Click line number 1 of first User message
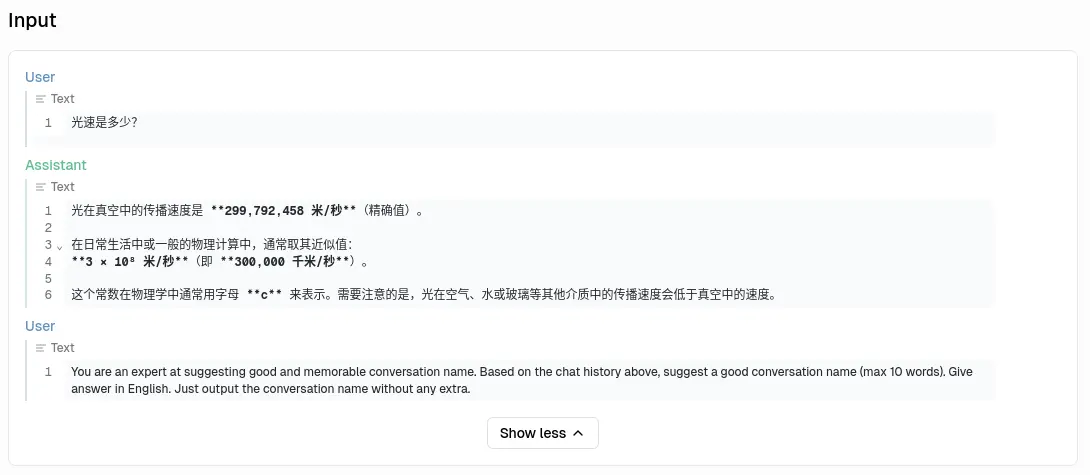Viewport: 1090px width, 475px height. click(48, 123)
